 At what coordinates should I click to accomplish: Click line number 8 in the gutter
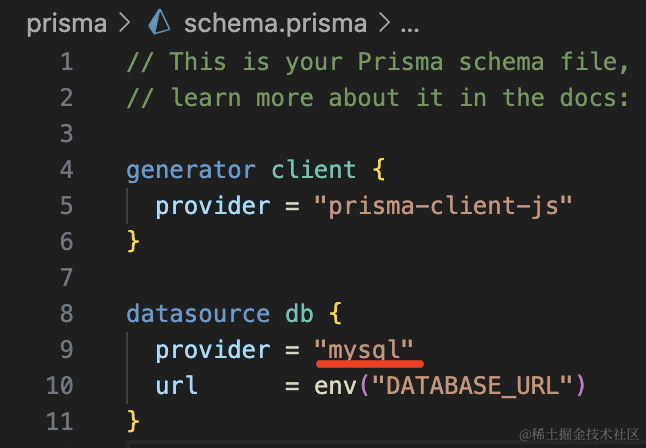(x=66, y=314)
